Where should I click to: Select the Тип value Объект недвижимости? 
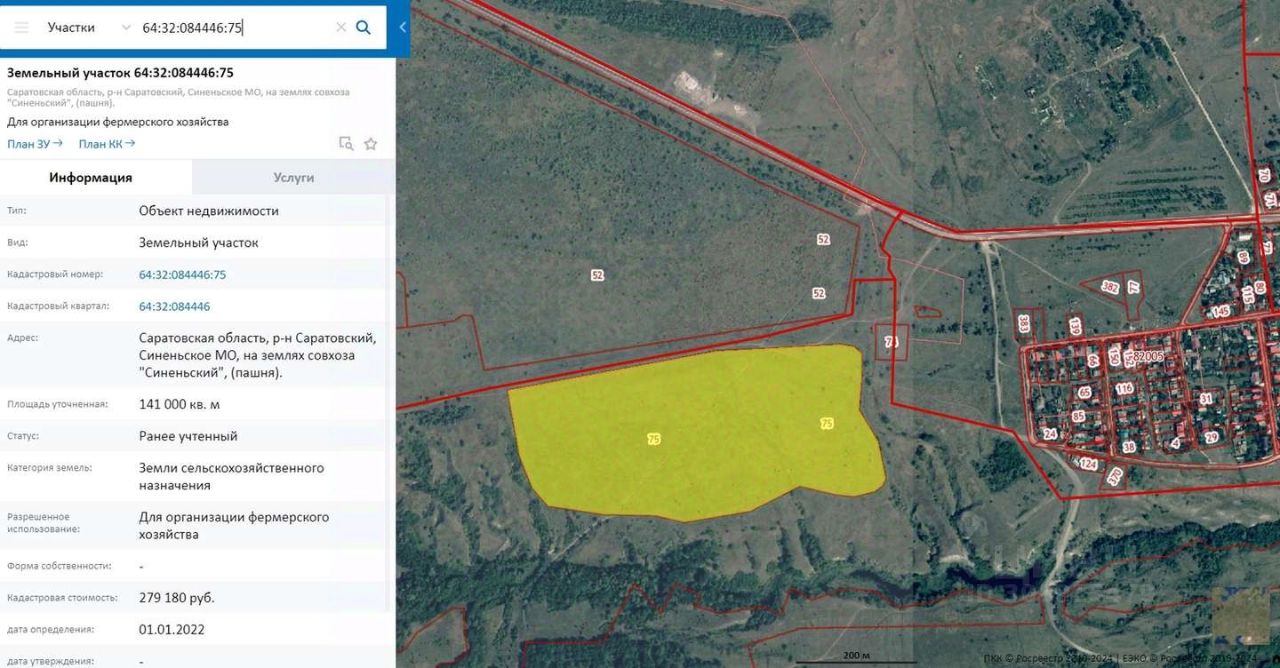[209, 211]
